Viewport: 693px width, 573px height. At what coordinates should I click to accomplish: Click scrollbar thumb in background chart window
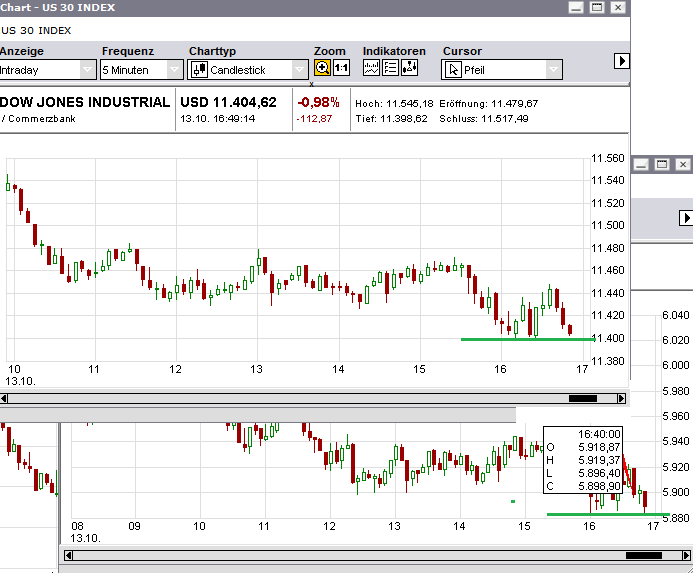coord(644,555)
